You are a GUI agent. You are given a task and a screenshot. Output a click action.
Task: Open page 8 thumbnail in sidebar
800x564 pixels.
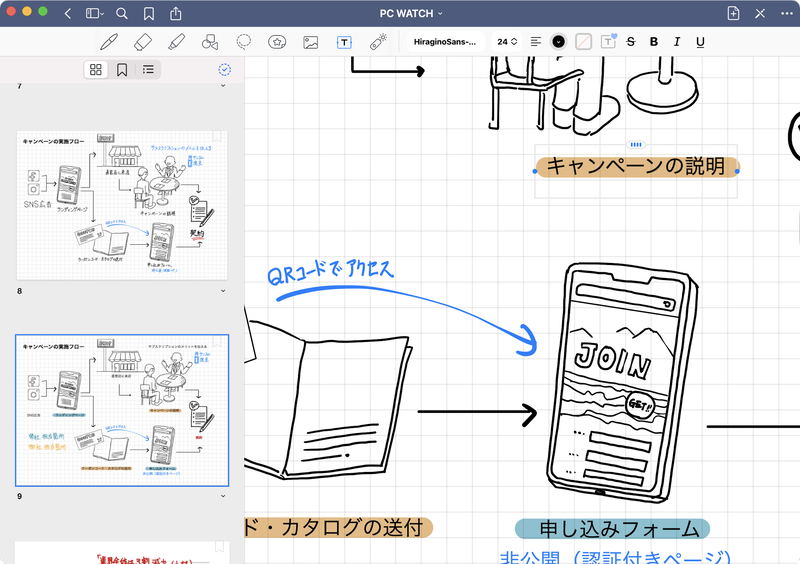pyautogui.click(x=122, y=205)
